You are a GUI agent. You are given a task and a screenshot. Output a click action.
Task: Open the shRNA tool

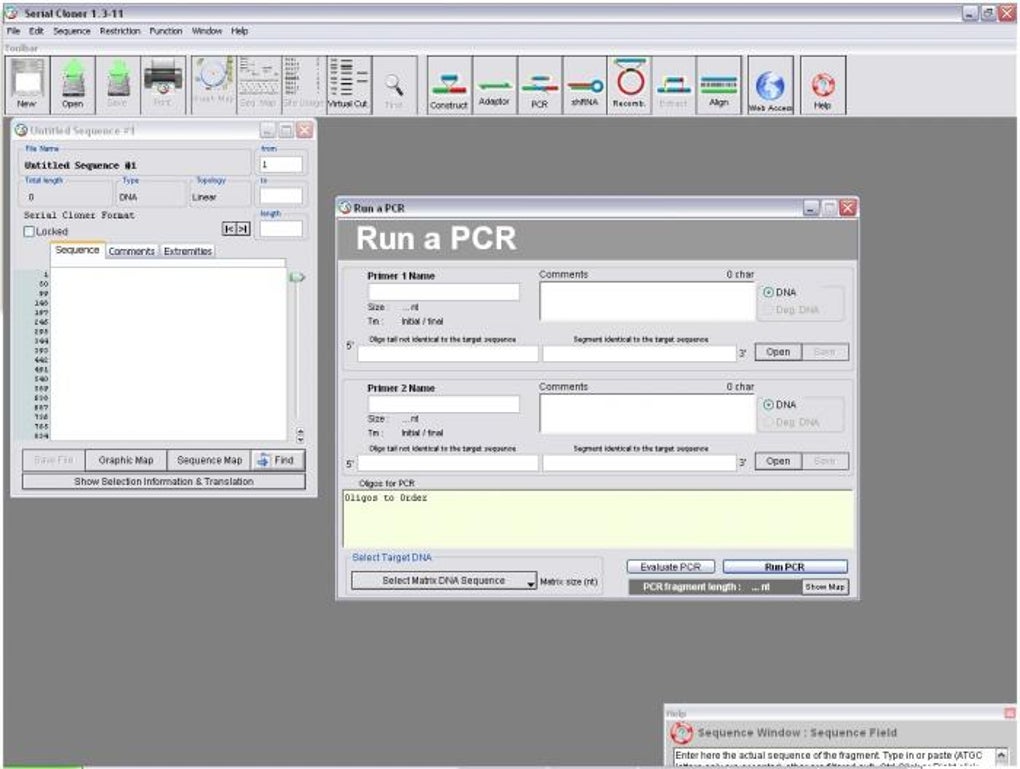[x=585, y=87]
